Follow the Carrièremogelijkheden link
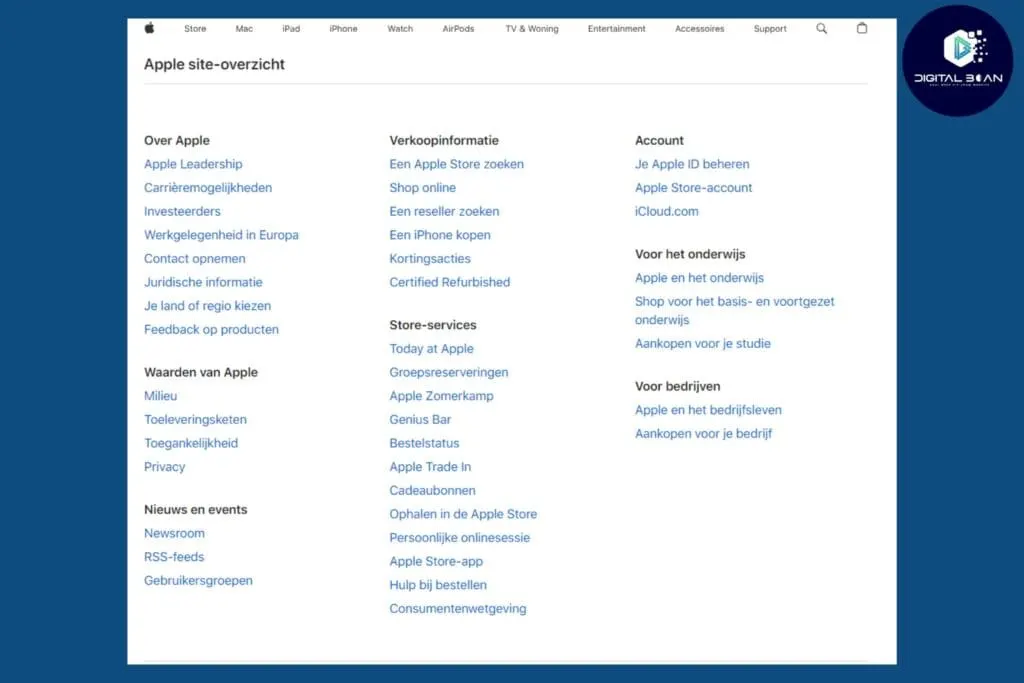 click(208, 187)
